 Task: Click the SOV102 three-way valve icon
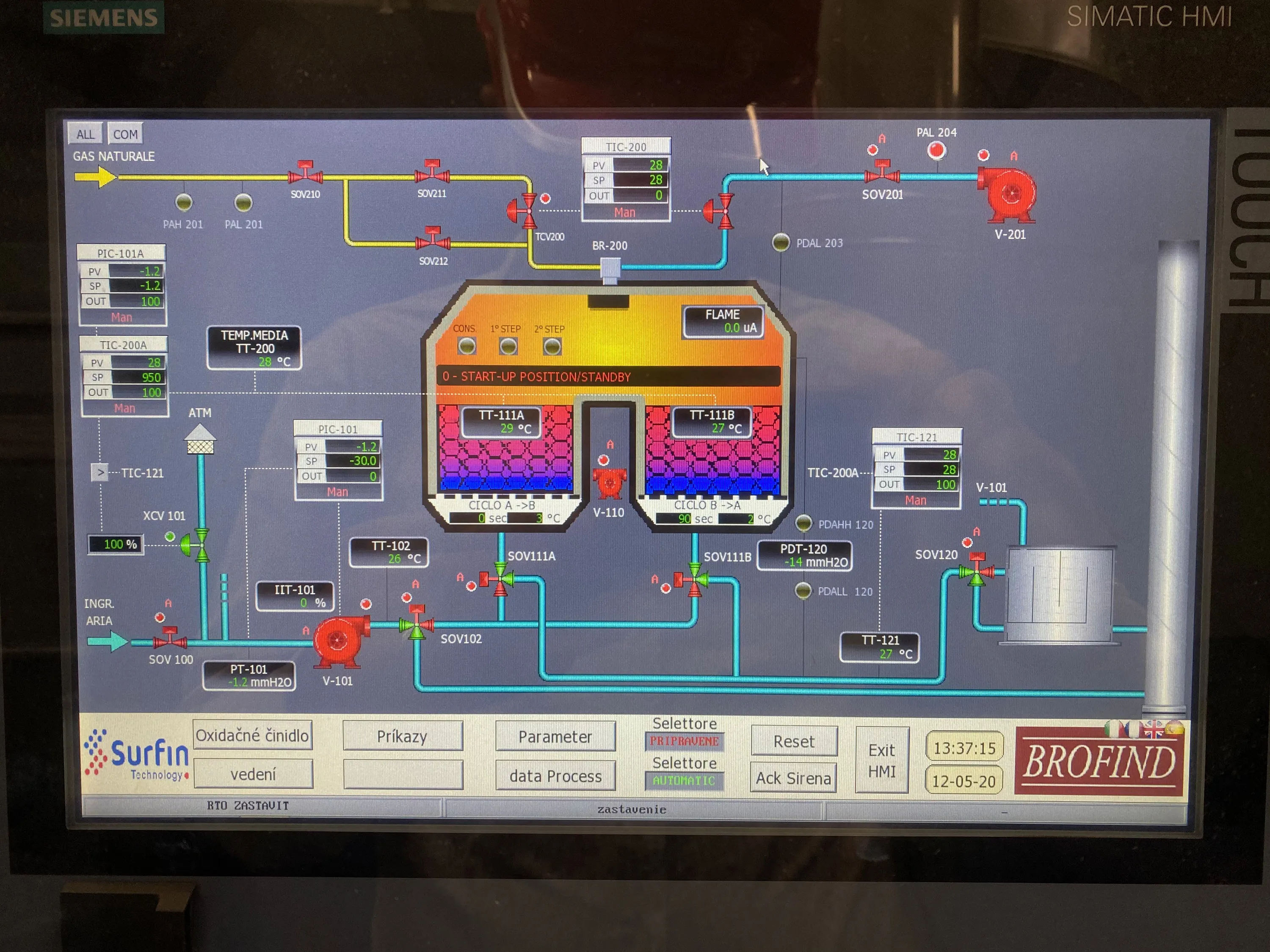[x=416, y=622]
